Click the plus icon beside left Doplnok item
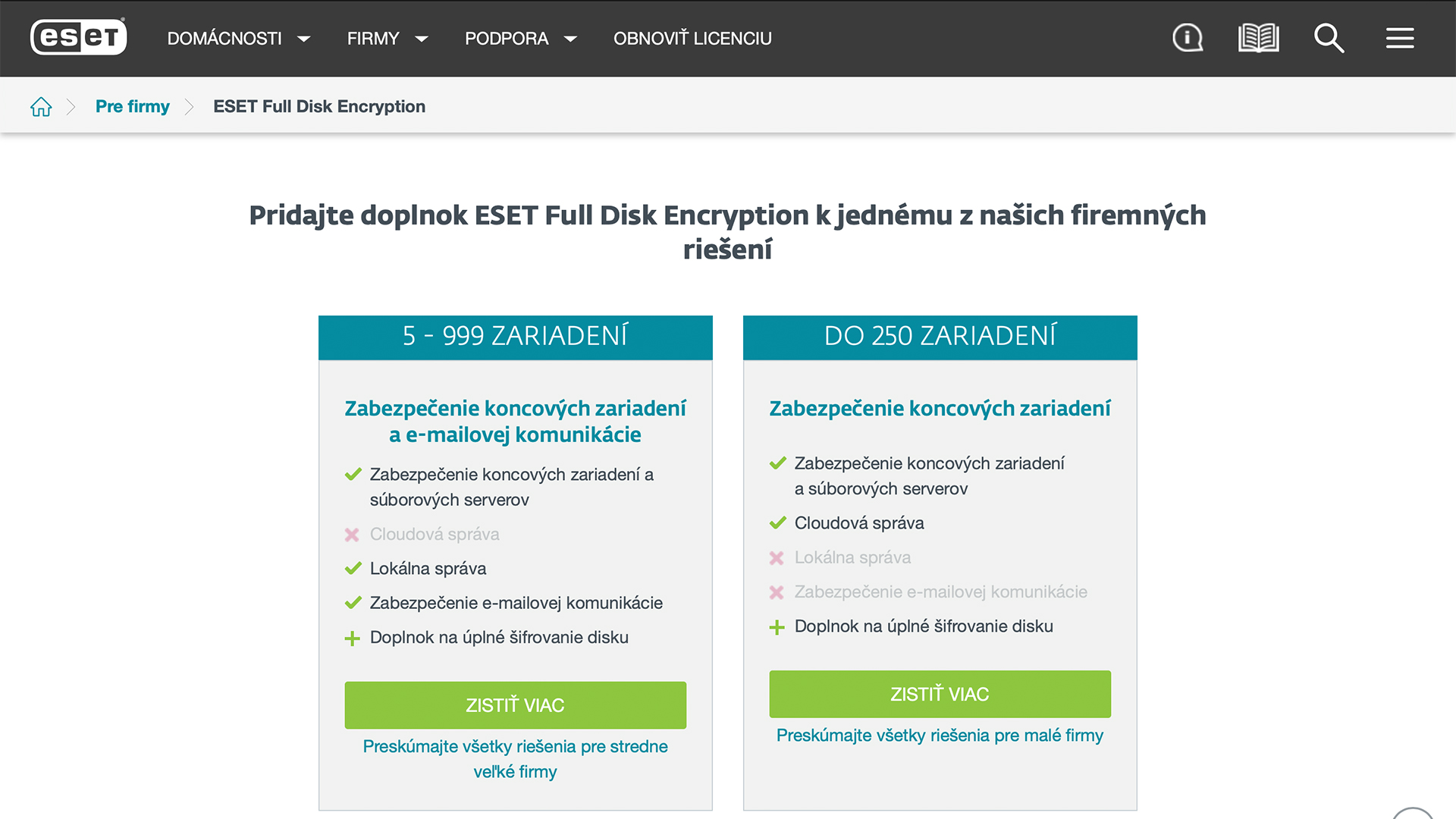 coord(353,639)
